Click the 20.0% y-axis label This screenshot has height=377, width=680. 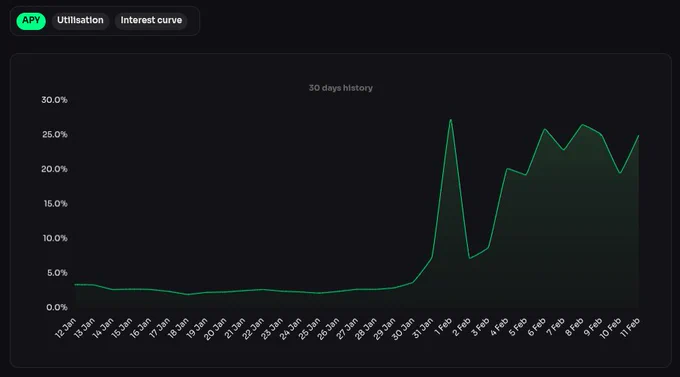(54, 169)
